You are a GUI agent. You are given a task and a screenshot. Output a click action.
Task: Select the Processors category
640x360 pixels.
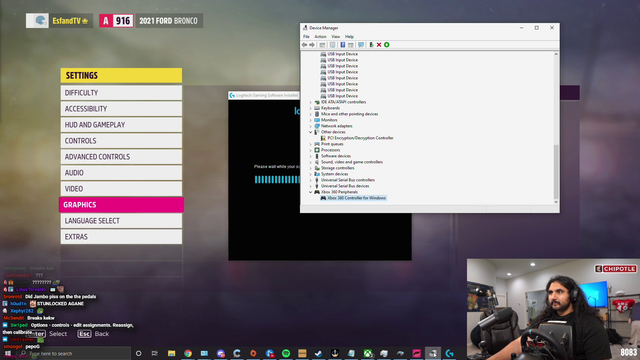[x=330, y=150]
